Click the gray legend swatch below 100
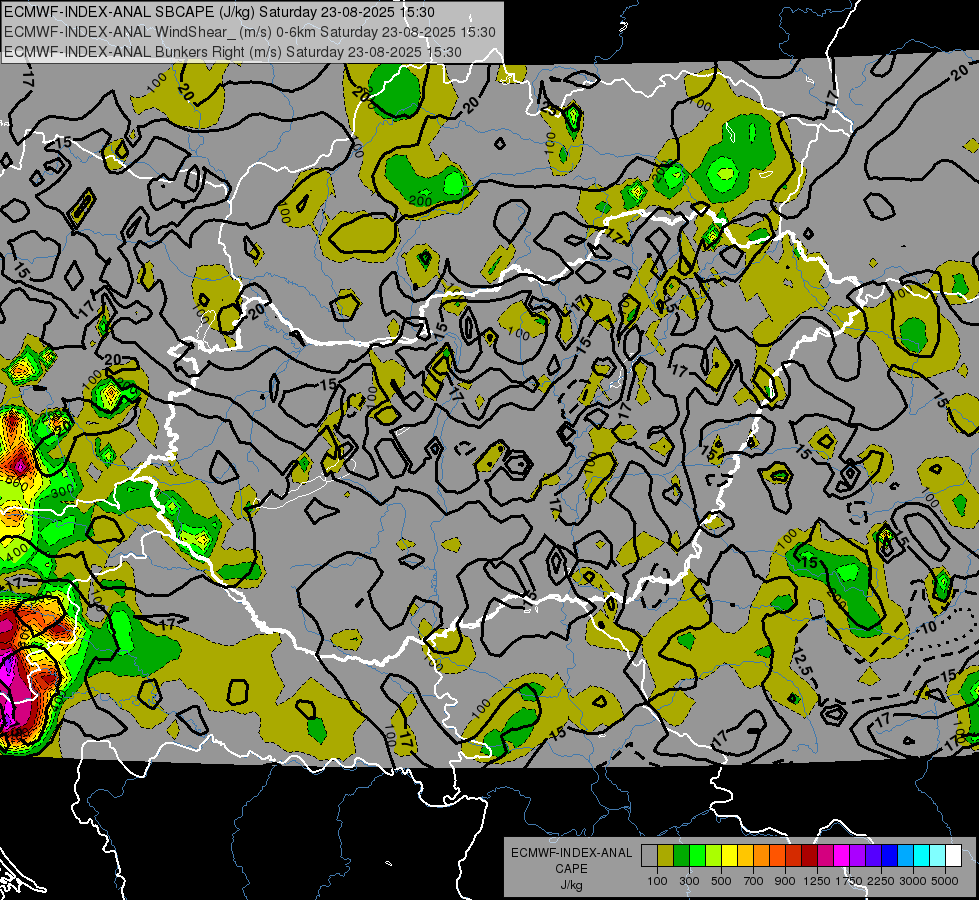Screen dimensions: 979x900 tap(649, 855)
